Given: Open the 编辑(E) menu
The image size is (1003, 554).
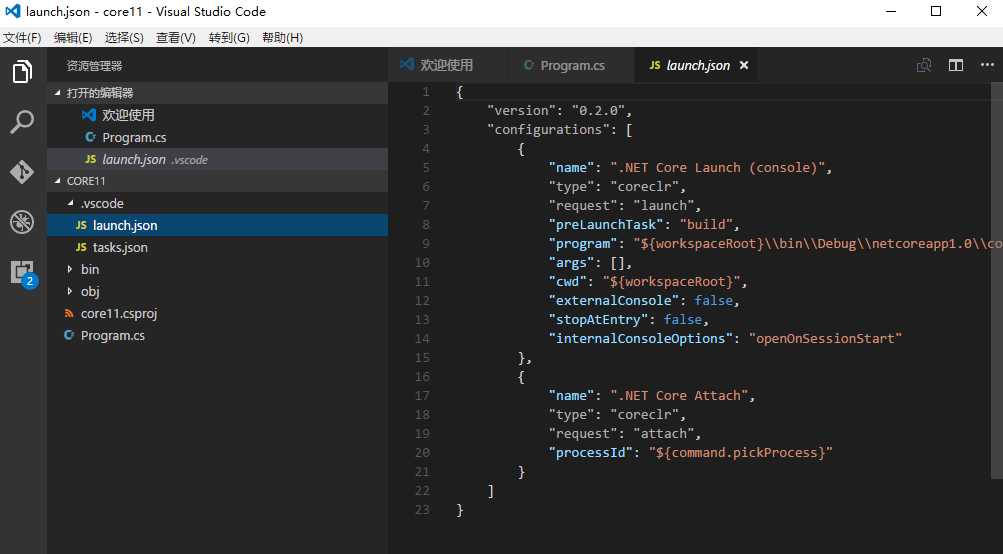Looking at the screenshot, I should point(73,38).
